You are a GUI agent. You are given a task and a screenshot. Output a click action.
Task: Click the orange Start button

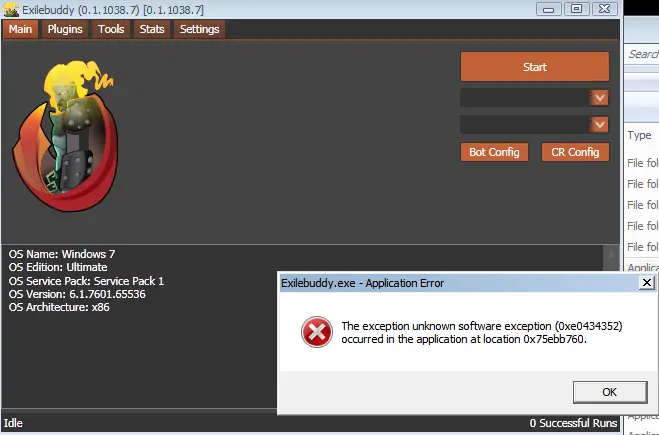535,67
